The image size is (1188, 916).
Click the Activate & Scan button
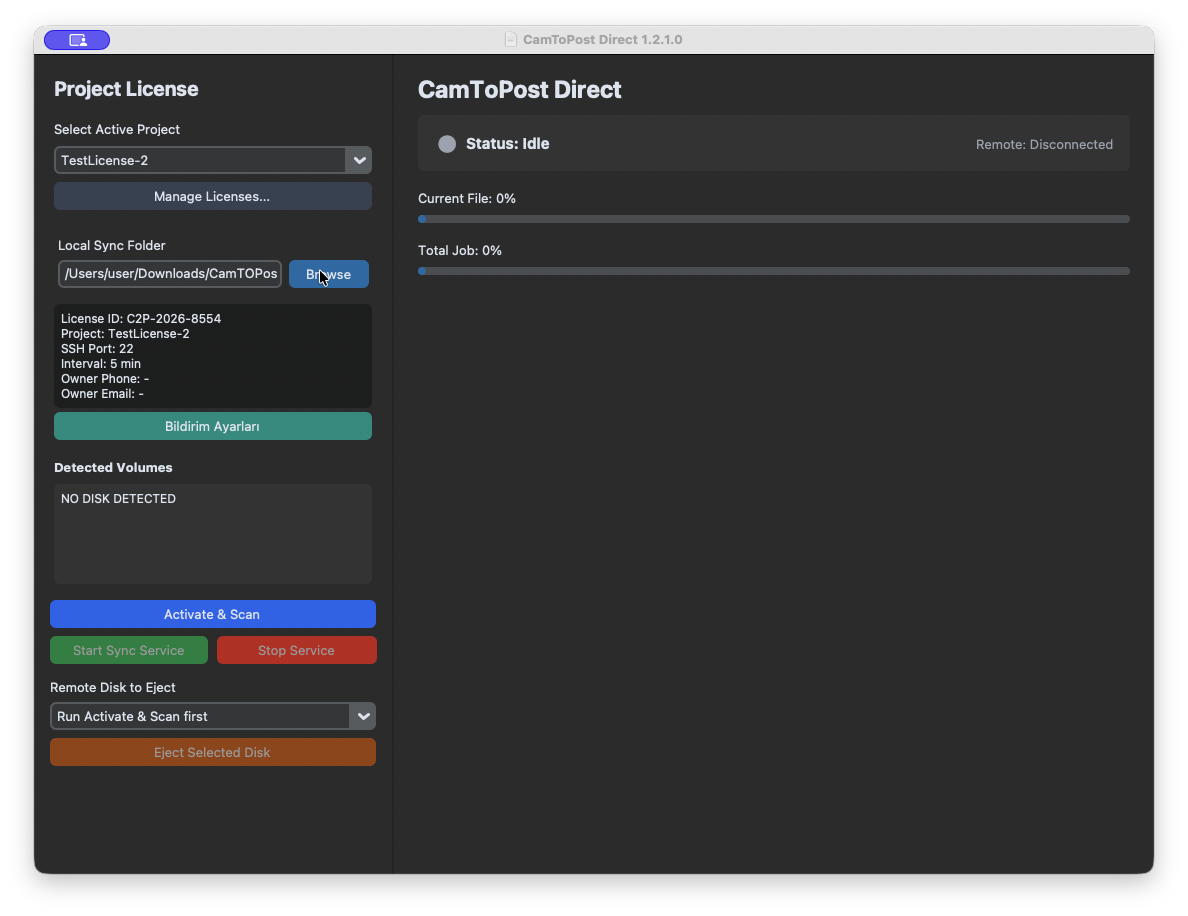point(213,614)
